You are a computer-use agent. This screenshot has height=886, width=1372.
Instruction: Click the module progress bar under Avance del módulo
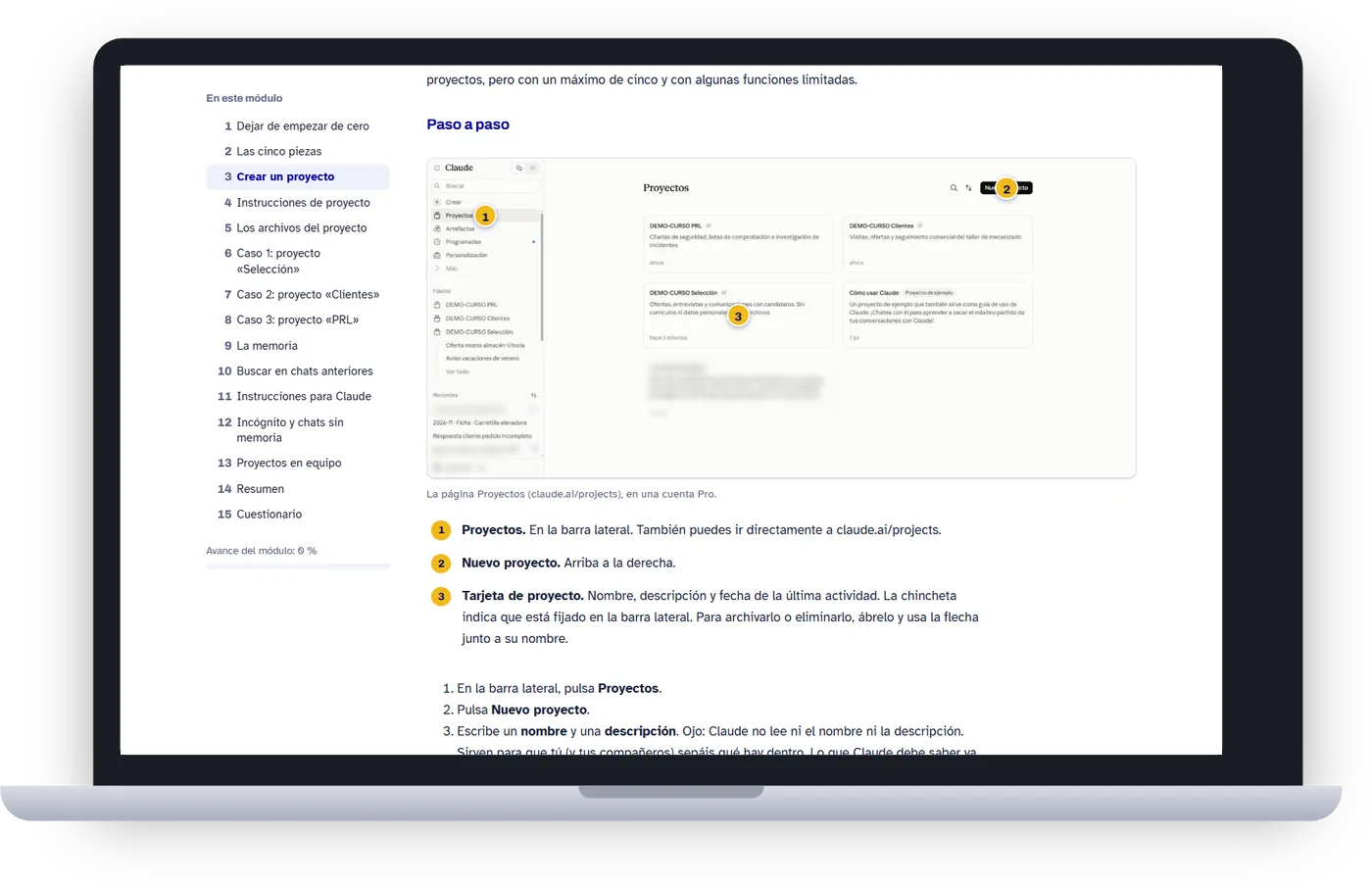point(297,566)
